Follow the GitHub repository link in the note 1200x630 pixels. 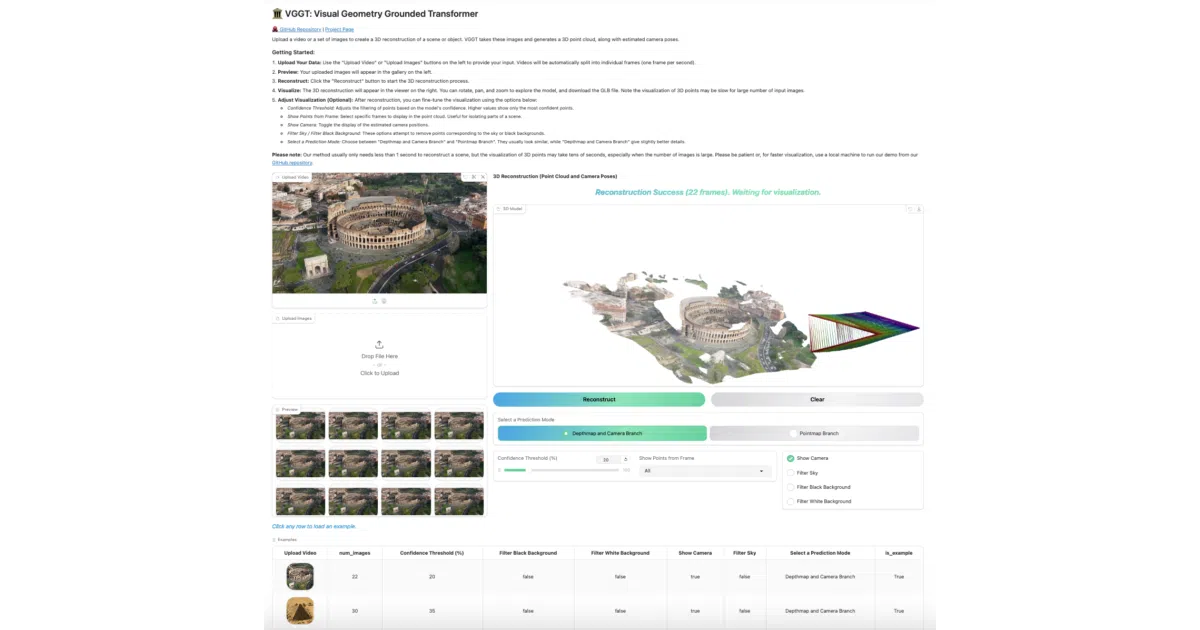(x=293, y=162)
